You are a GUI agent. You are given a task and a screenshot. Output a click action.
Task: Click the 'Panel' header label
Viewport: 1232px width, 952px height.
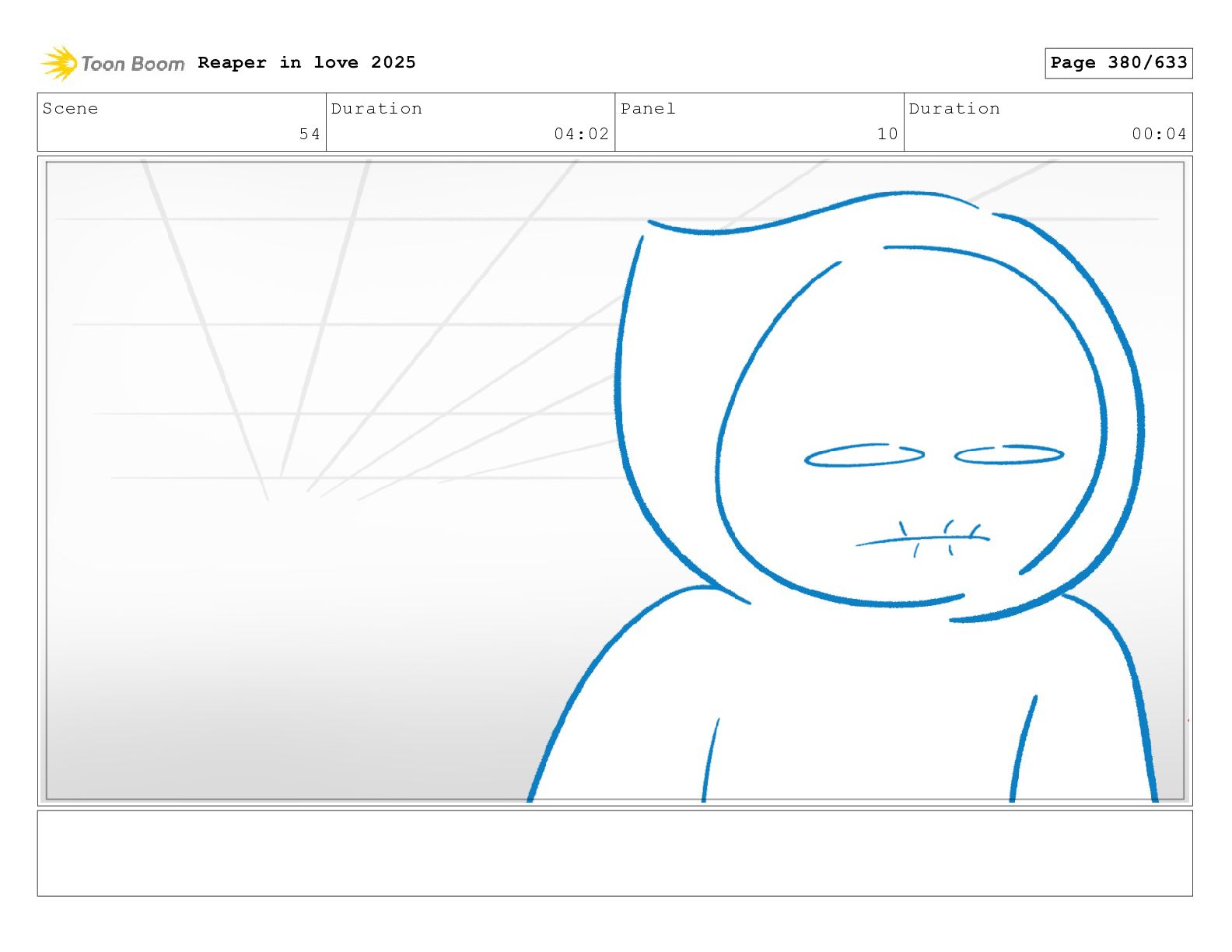(x=648, y=108)
